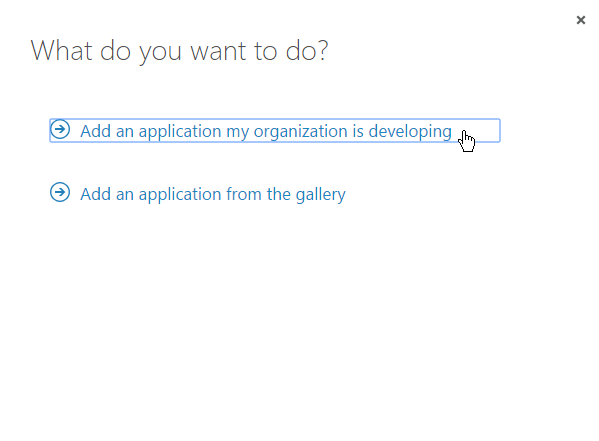Viewport: 599px width, 441px height.
Task: Add an application my organization is developing
Action: tap(275, 131)
